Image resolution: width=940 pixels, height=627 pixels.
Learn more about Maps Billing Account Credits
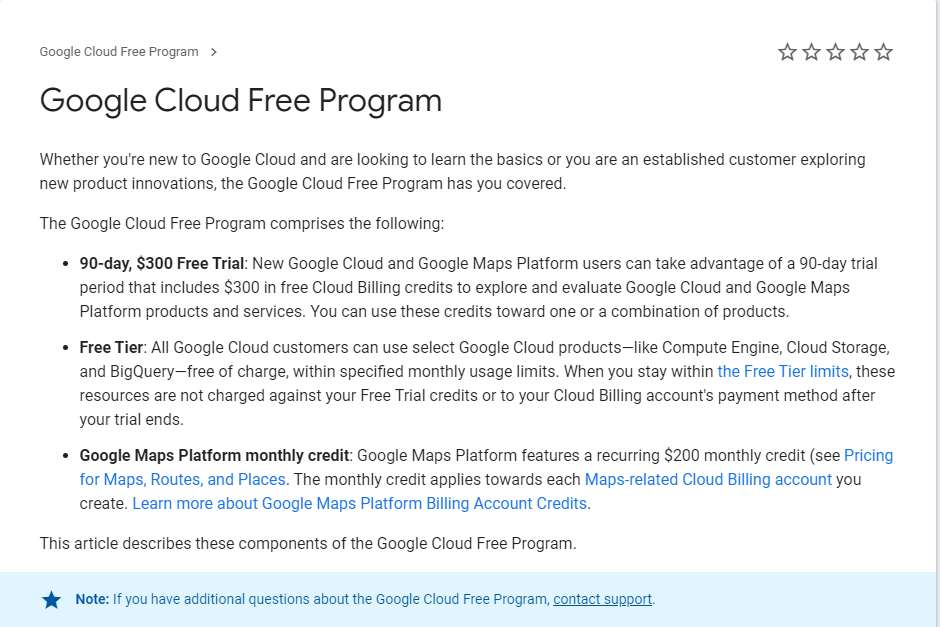[361, 503]
